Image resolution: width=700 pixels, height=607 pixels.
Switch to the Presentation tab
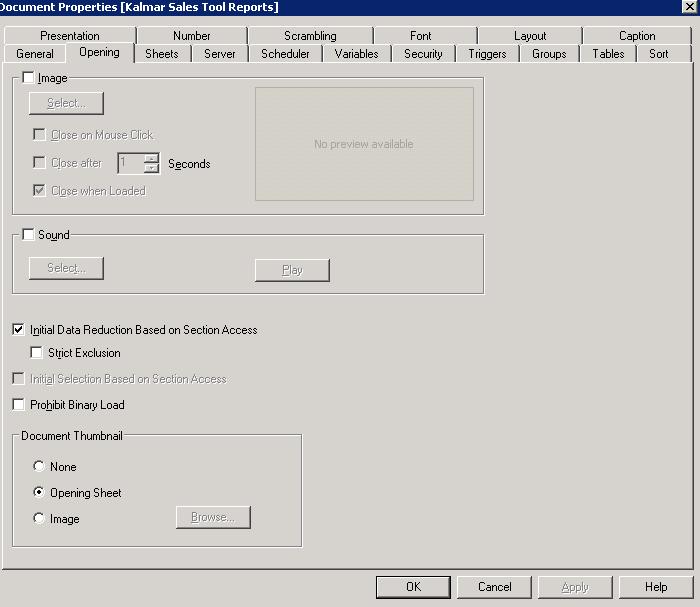coord(70,36)
